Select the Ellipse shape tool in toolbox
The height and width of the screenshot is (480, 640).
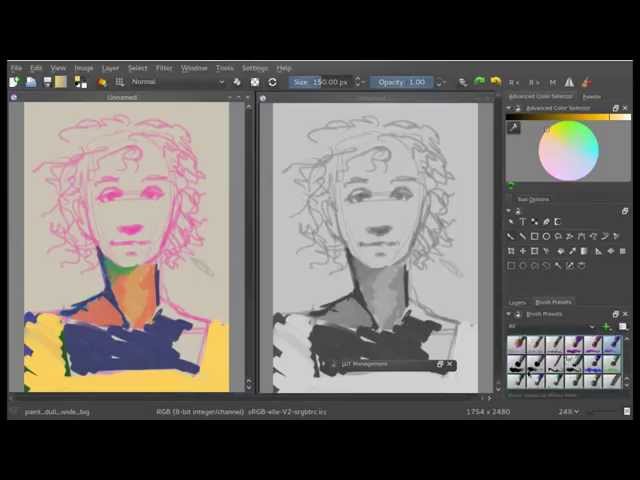click(546, 236)
